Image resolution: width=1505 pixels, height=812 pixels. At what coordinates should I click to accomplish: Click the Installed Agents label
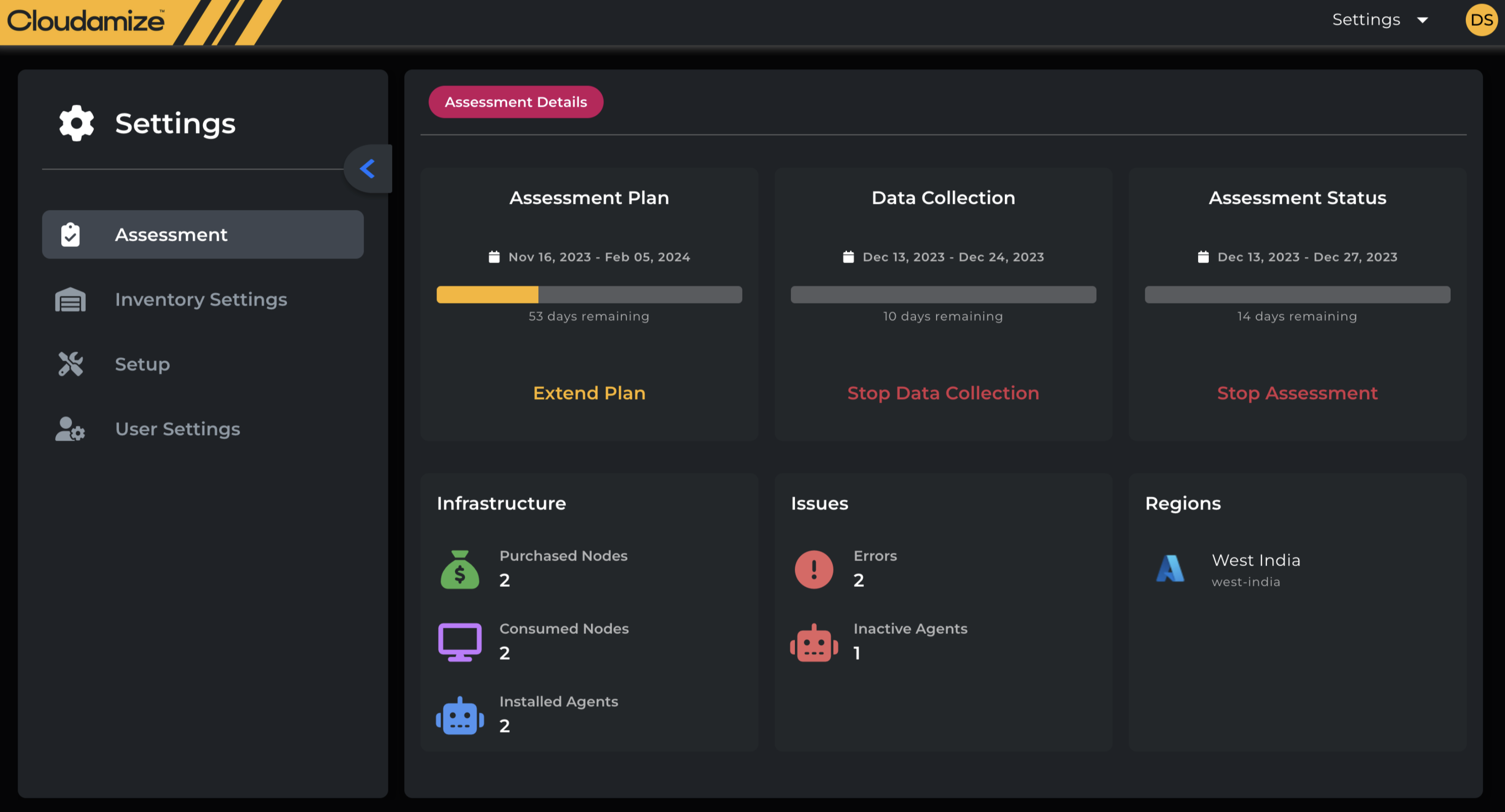559,702
